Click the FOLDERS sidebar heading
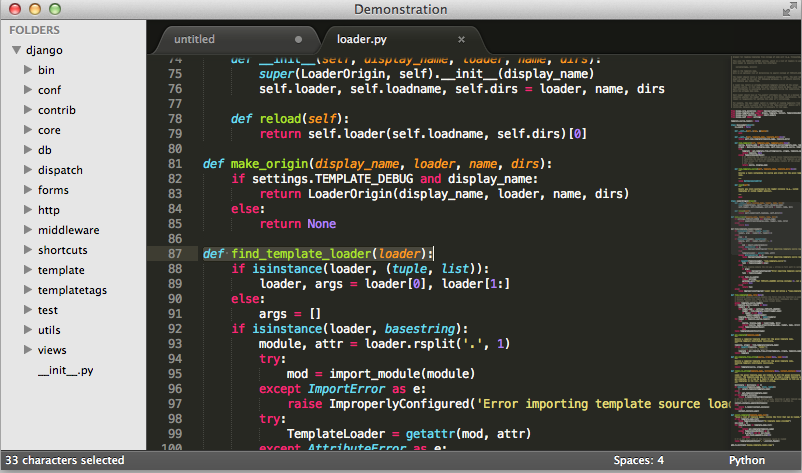 pyautogui.click(x=34, y=30)
